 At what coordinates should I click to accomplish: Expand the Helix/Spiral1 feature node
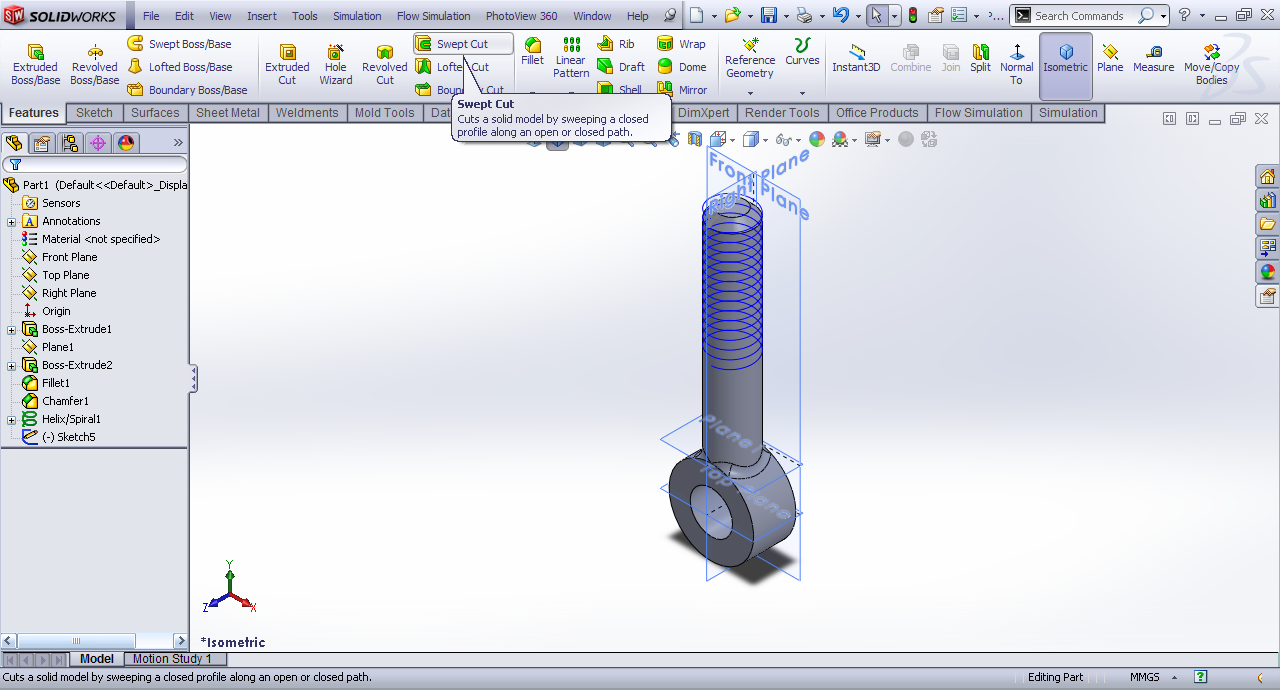click(11, 419)
